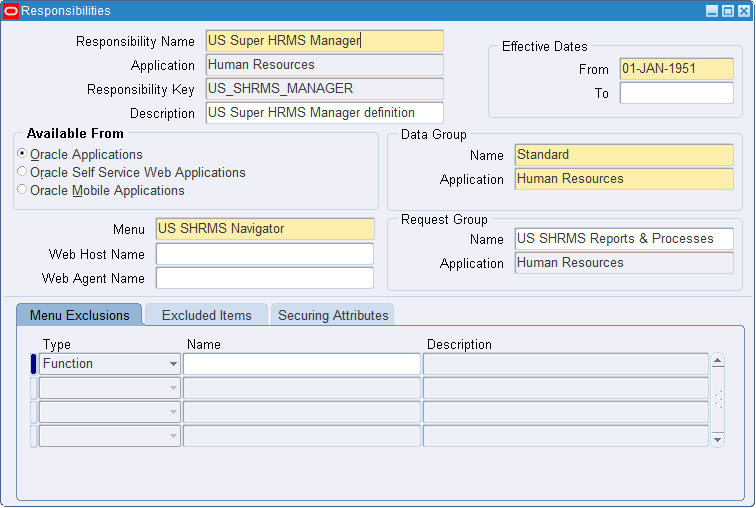
Task: Click the Human Resources Application field below Responsibility Name
Action: coord(324,65)
